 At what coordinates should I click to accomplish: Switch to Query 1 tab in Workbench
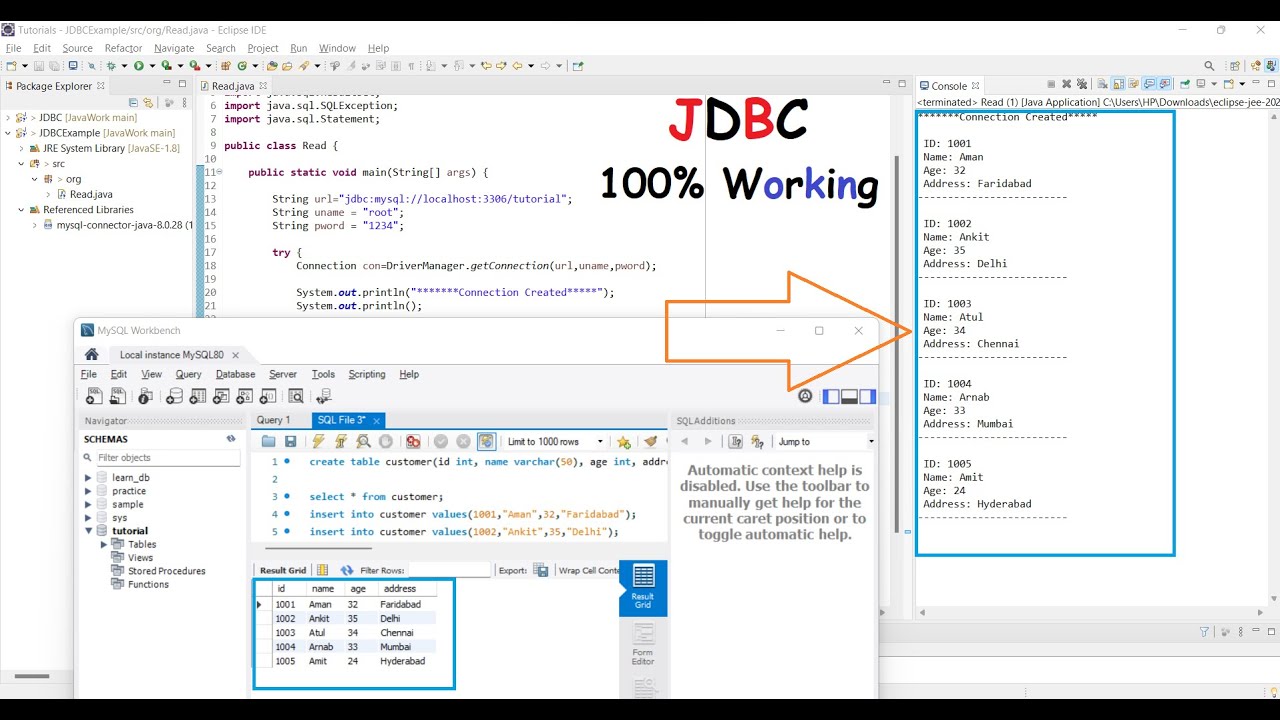[273, 420]
